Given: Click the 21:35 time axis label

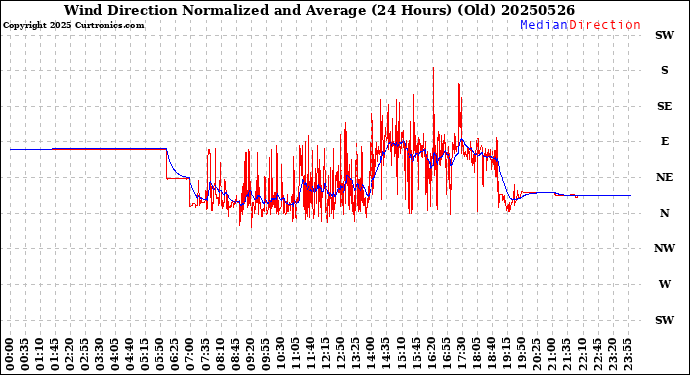Looking at the screenshot, I should 567,355.
